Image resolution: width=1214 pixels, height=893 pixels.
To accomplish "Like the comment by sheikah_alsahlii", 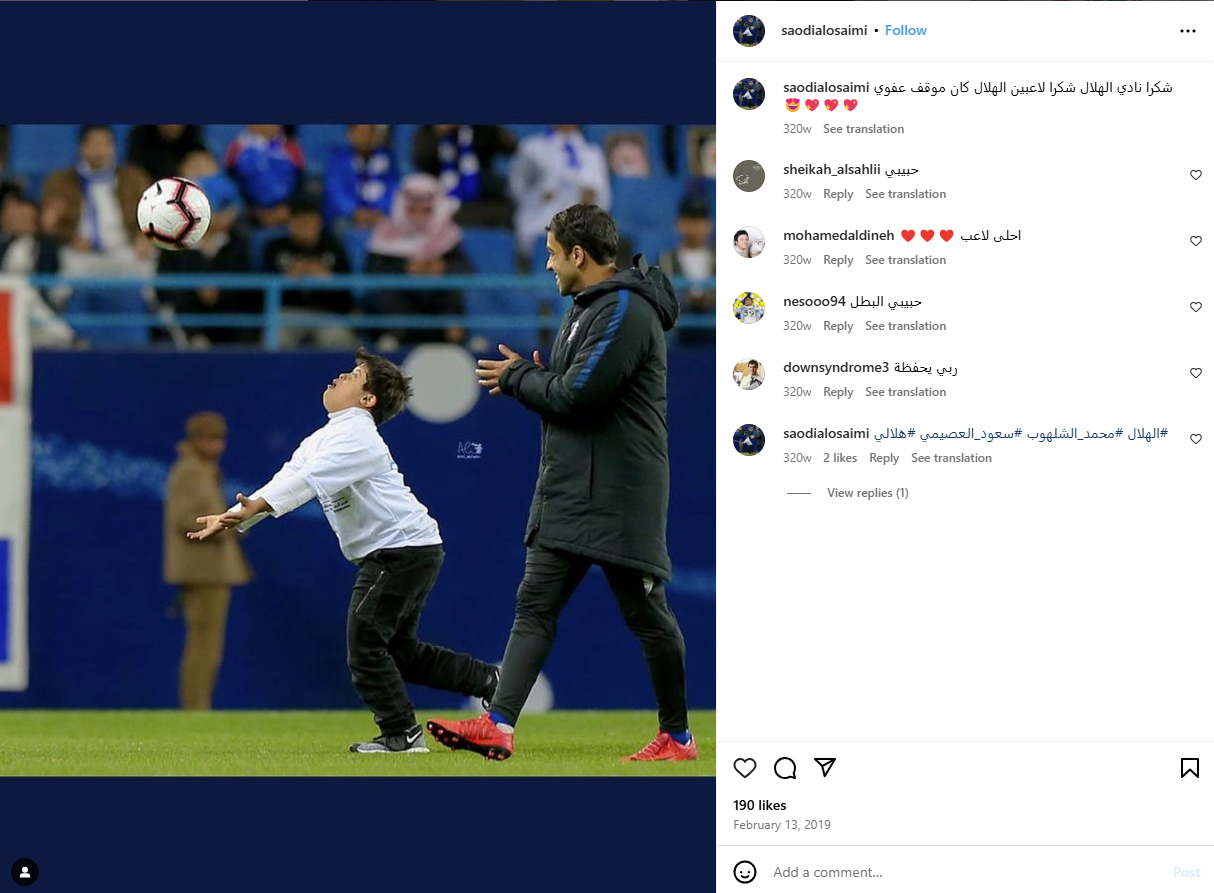I will click(x=1196, y=175).
